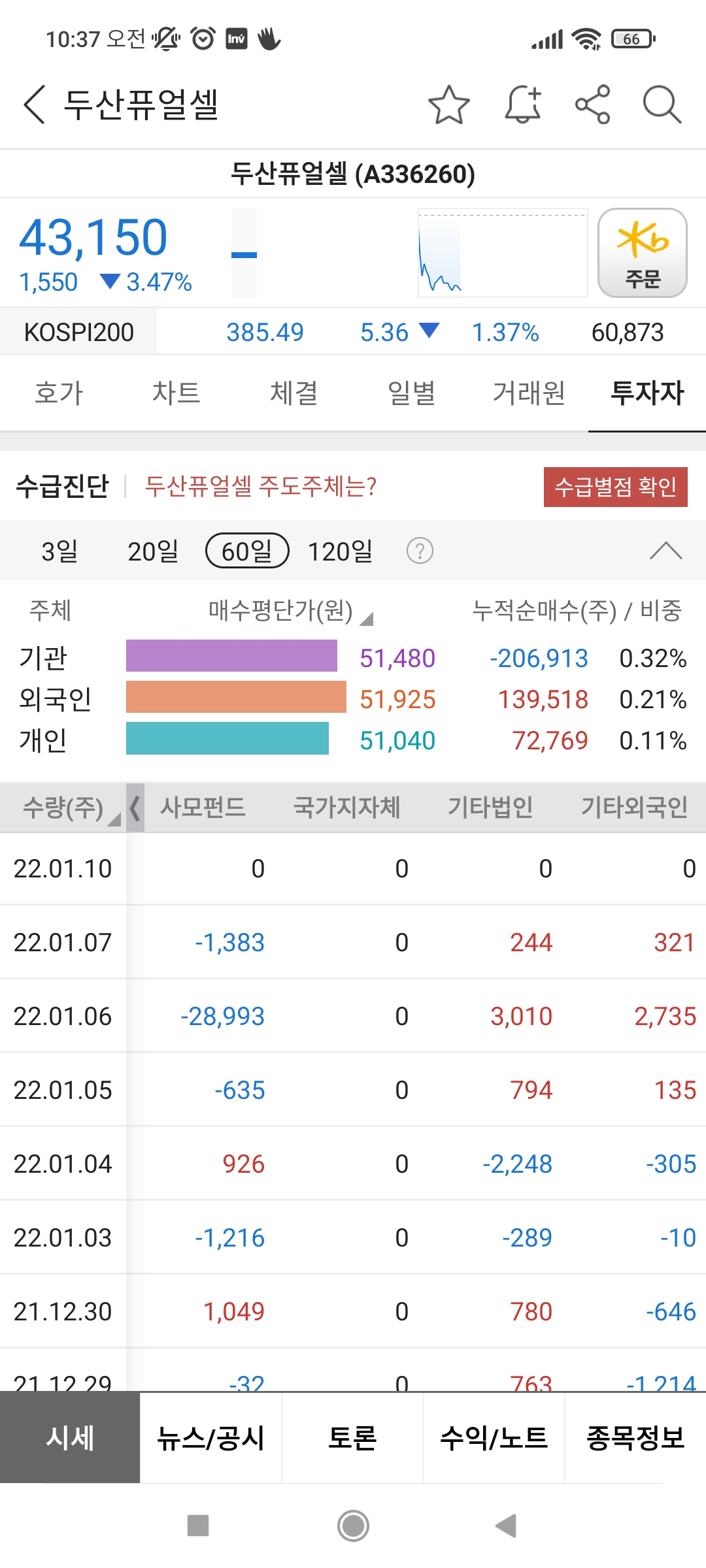The width and height of the screenshot is (706, 1568).
Task: Switch to the 차트 tab
Action: pos(176,393)
